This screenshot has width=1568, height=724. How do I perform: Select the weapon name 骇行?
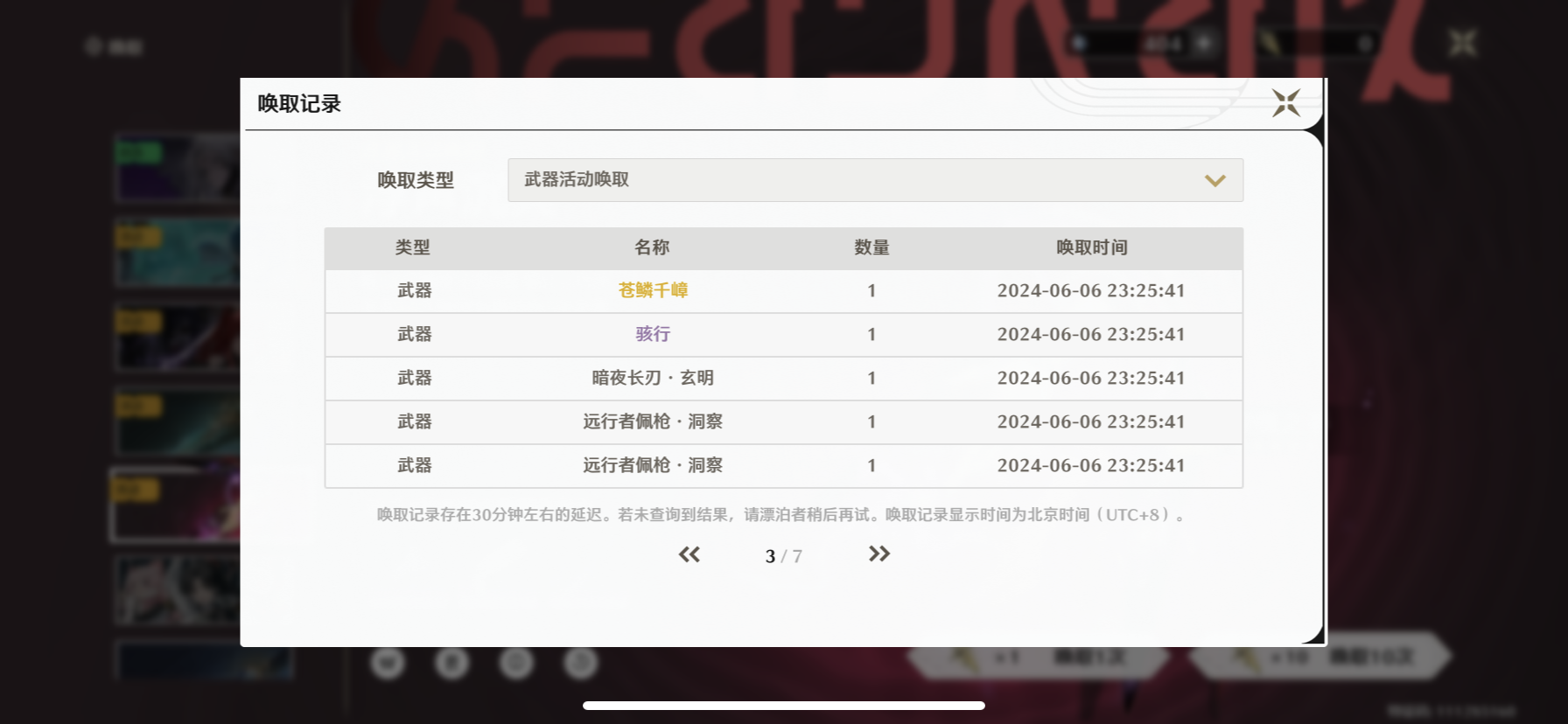654,334
